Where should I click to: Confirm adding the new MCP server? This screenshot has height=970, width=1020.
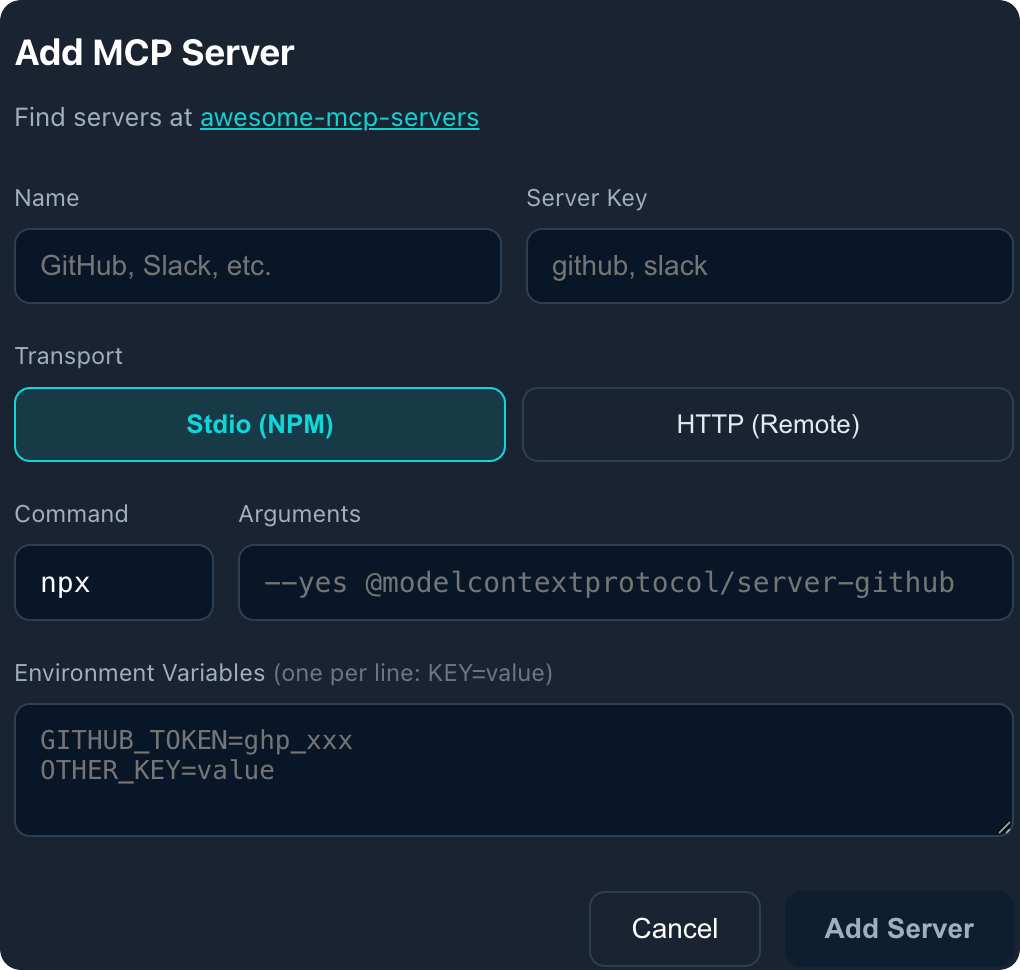coord(898,928)
